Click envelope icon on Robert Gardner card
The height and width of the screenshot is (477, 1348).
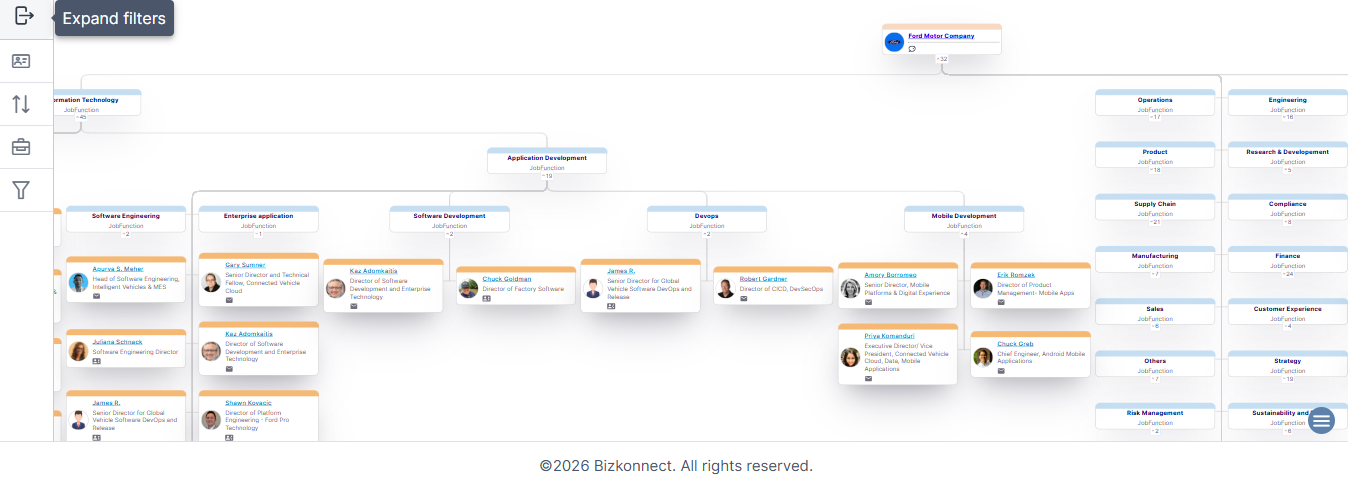pos(744,298)
